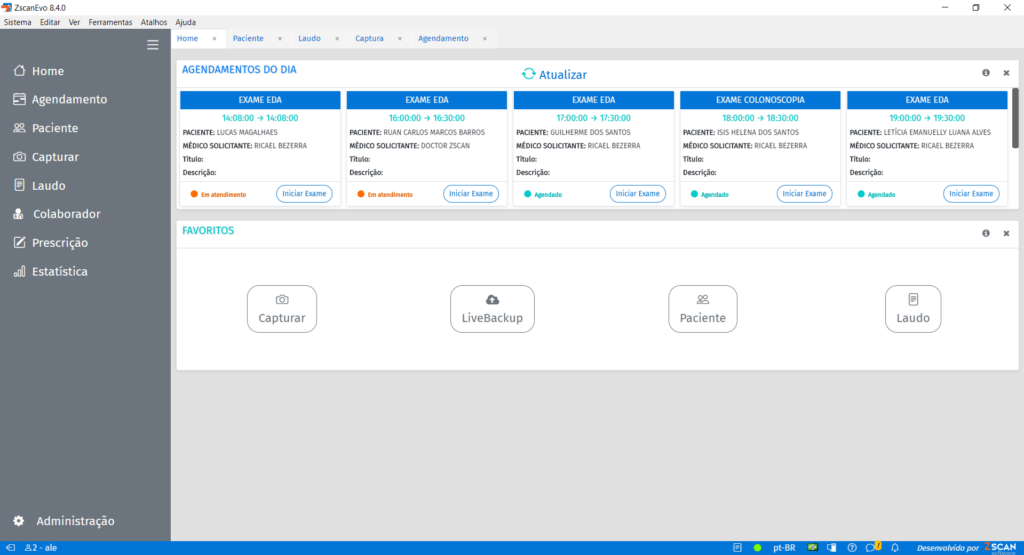Open the Ferramentas menu
The width and height of the screenshot is (1024, 555).
110,22
